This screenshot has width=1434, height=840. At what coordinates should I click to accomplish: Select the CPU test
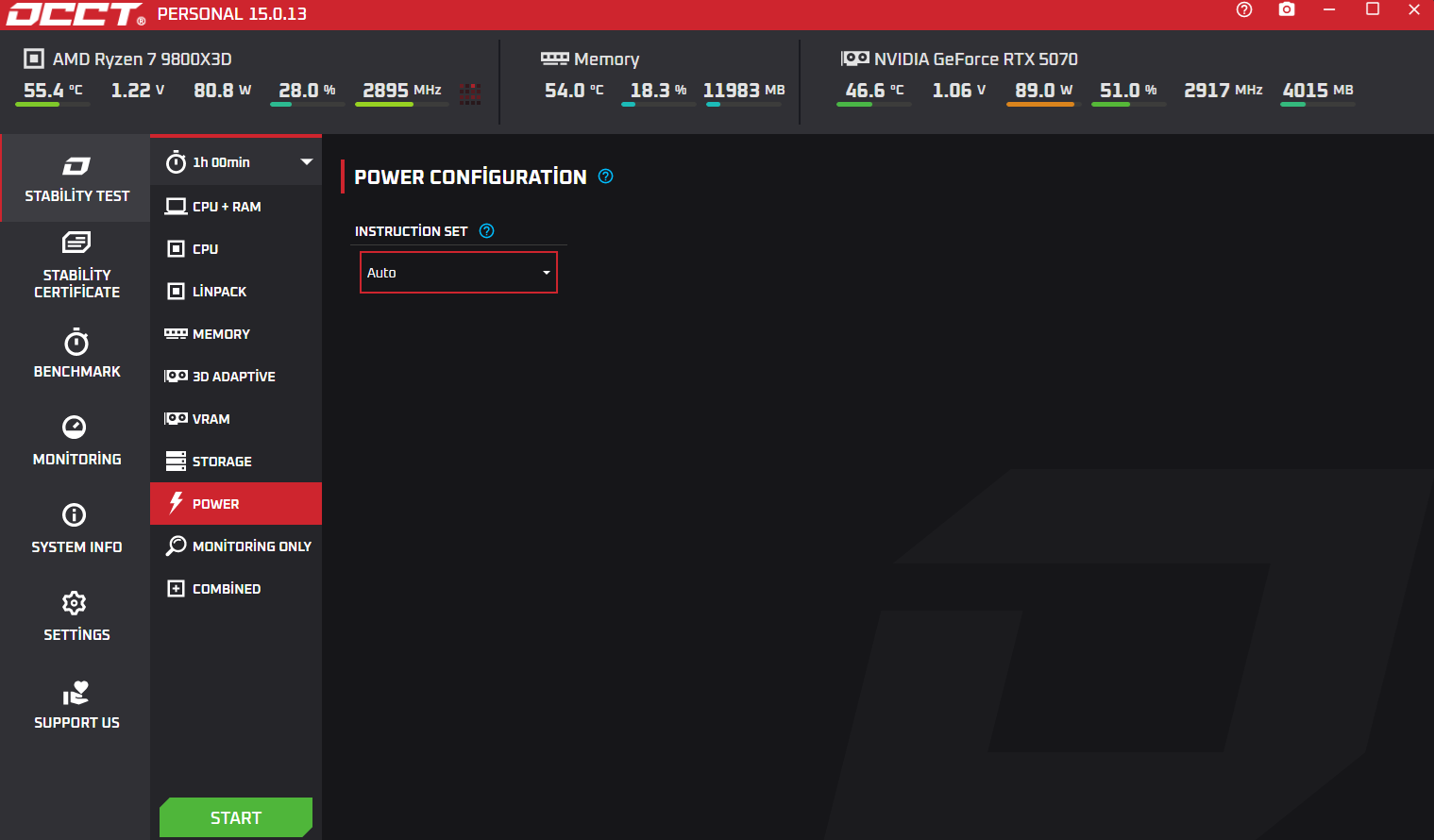tap(236, 249)
